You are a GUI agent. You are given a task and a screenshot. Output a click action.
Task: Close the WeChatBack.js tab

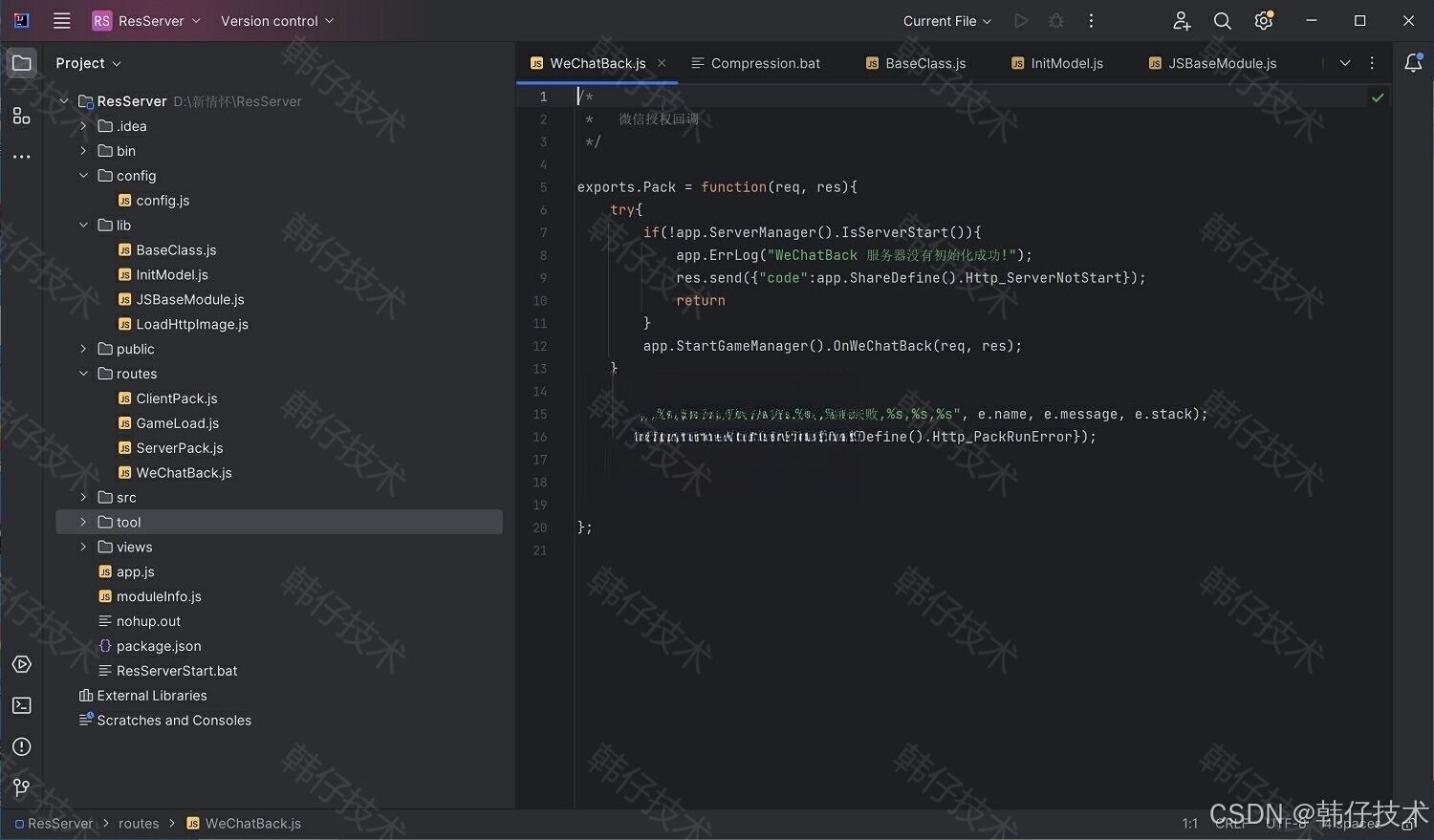click(x=662, y=63)
